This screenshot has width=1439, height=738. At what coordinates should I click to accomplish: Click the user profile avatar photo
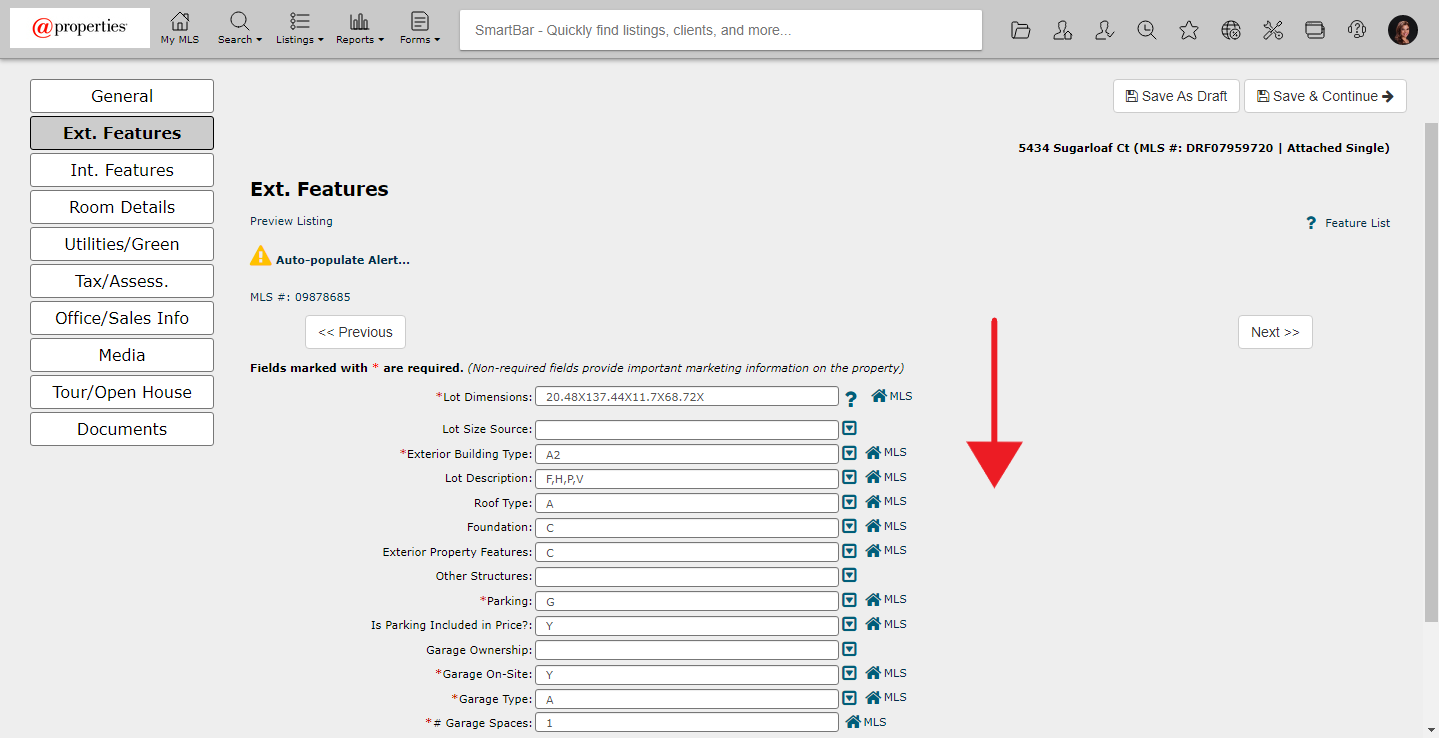pos(1403,30)
